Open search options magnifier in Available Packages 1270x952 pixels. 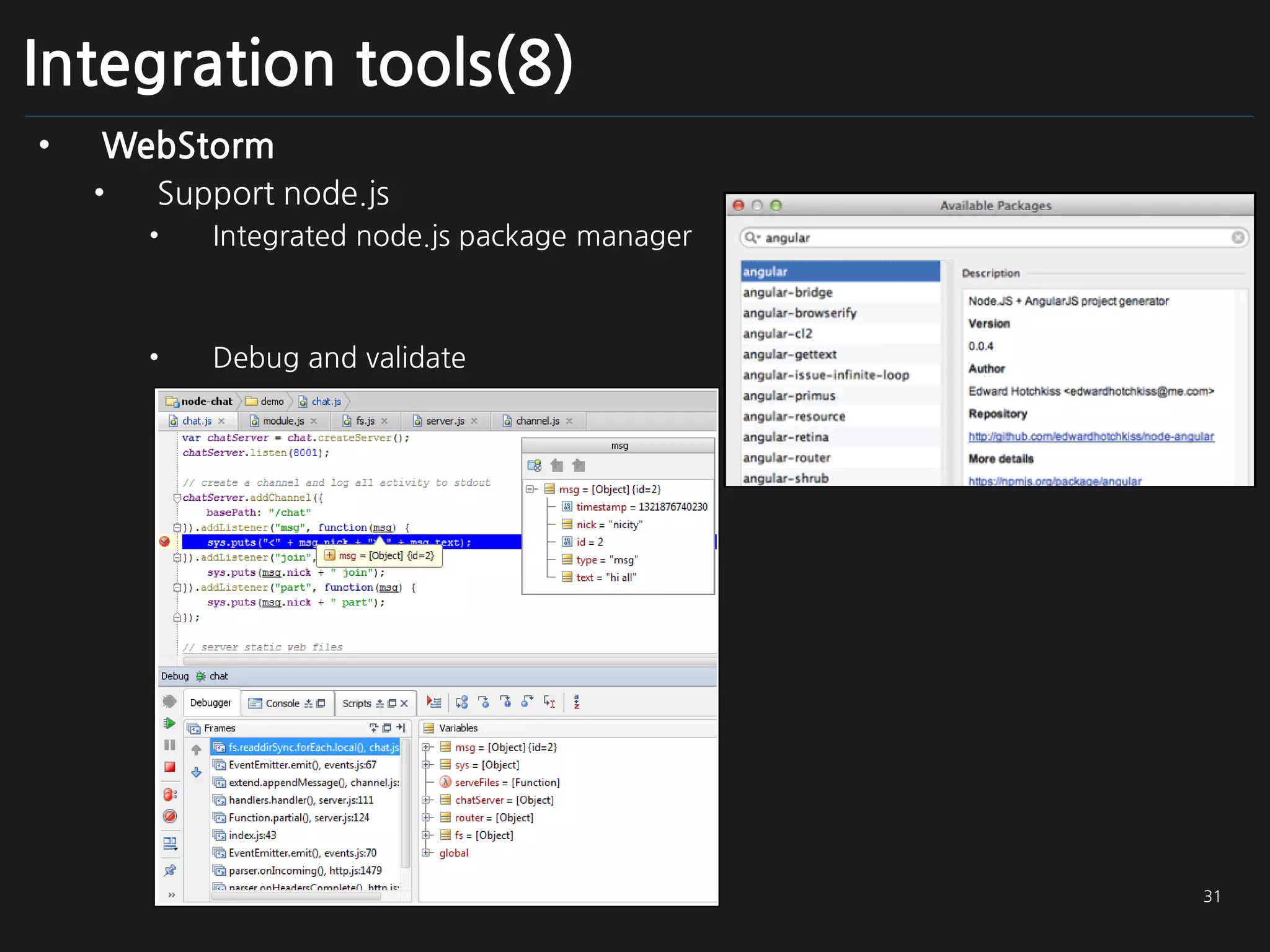(x=752, y=237)
